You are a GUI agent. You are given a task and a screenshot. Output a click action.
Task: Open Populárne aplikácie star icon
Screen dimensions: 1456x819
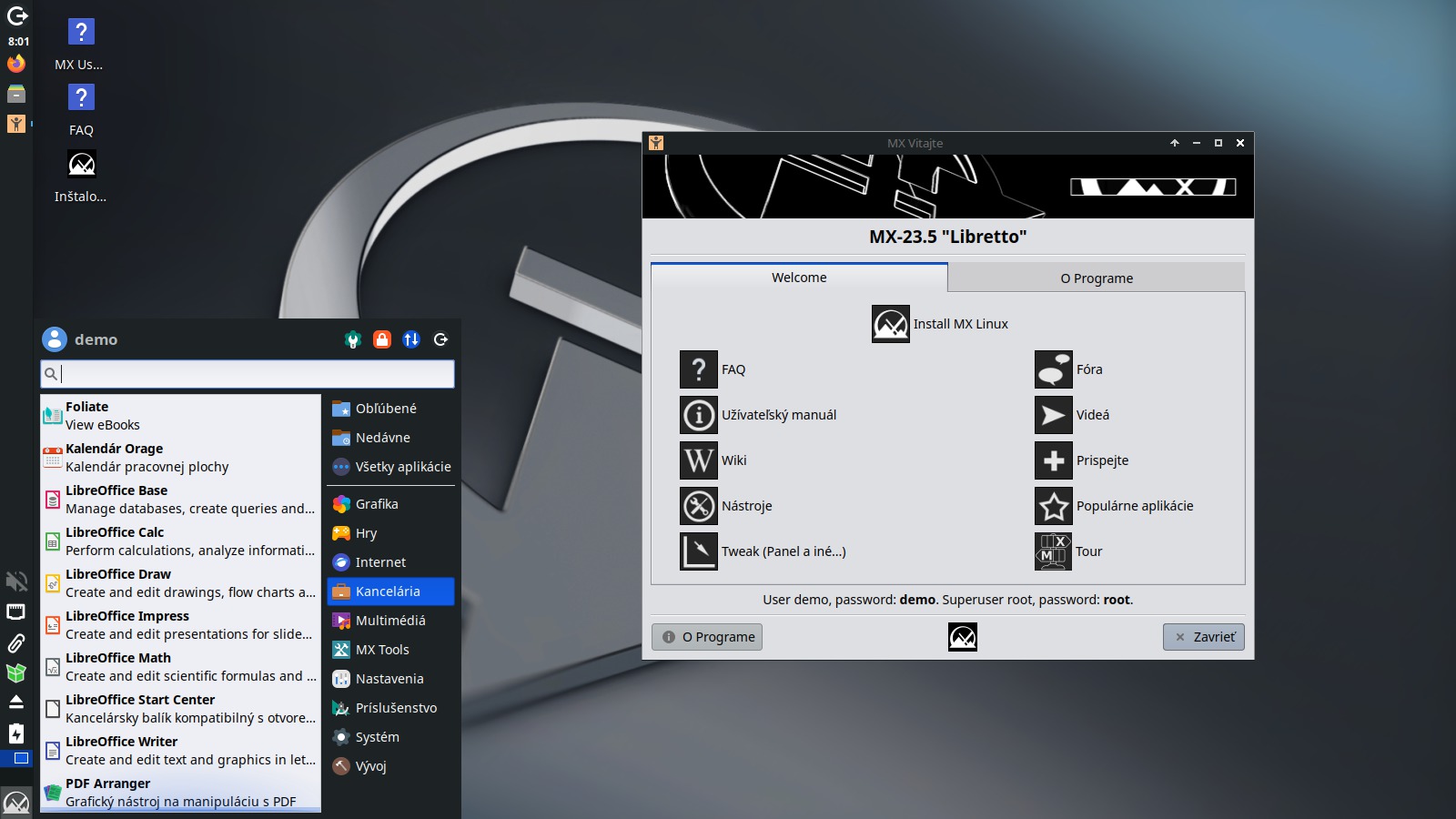click(1054, 506)
